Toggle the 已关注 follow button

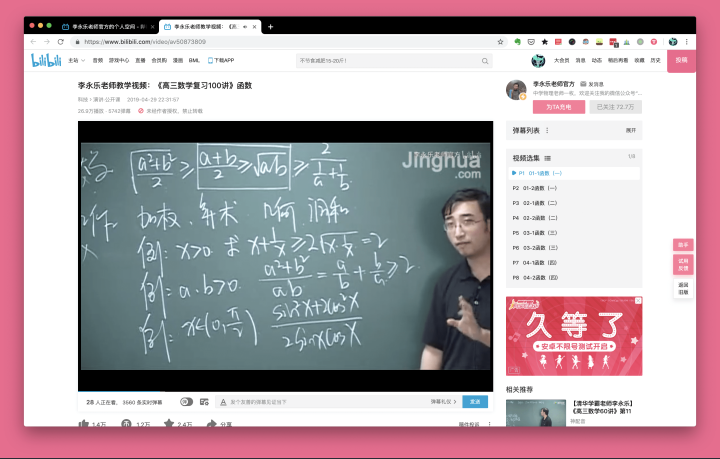(615, 107)
